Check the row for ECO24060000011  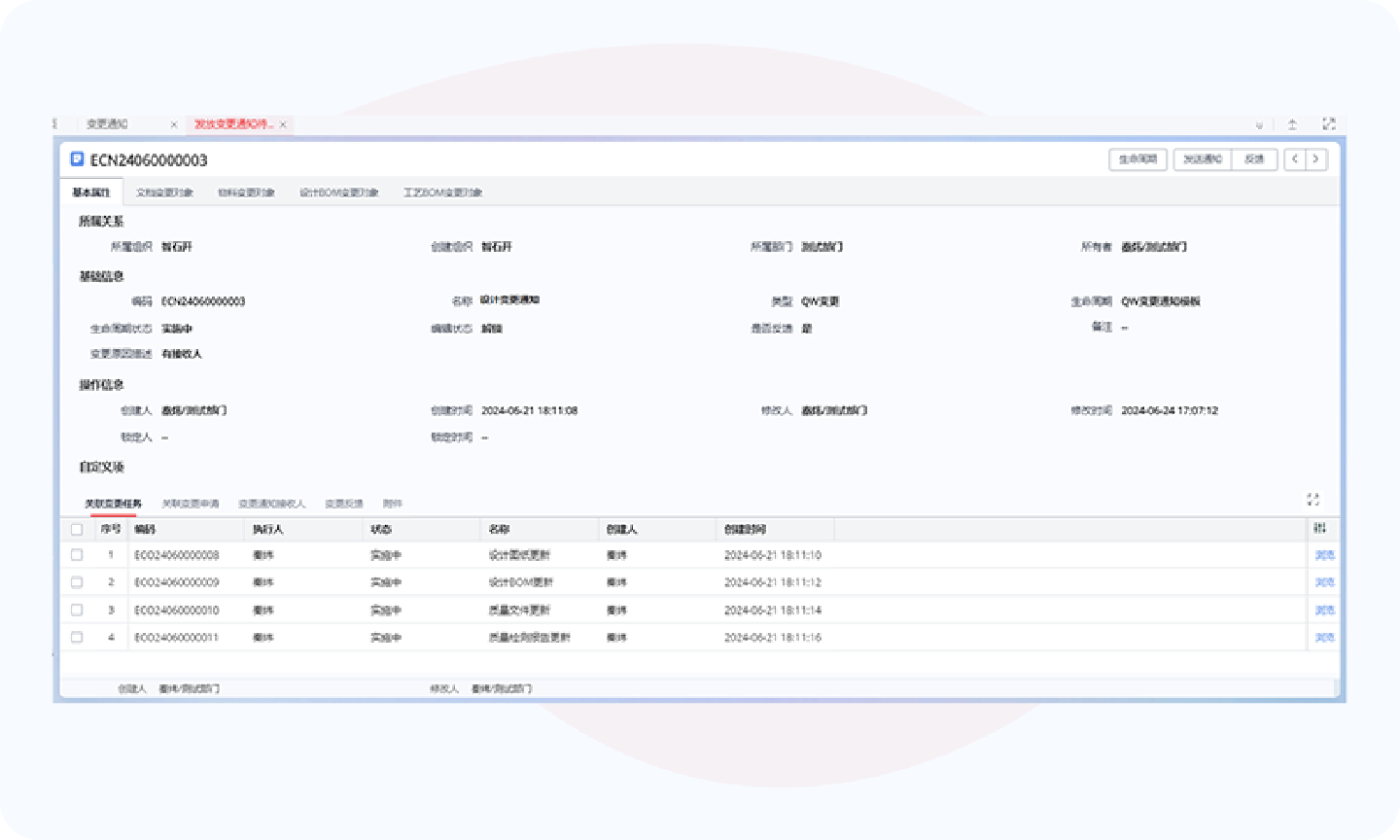pyautogui.click(x=77, y=638)
